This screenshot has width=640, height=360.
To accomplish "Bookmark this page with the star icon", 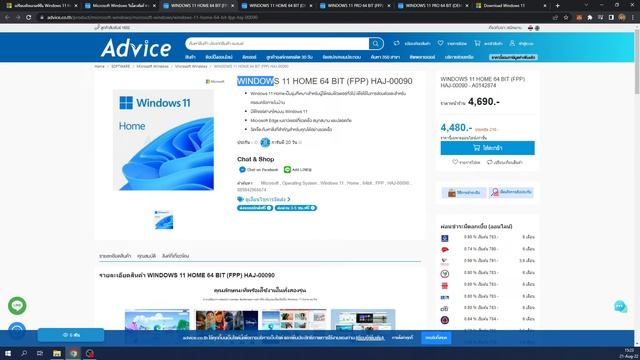I will point(566,18).
